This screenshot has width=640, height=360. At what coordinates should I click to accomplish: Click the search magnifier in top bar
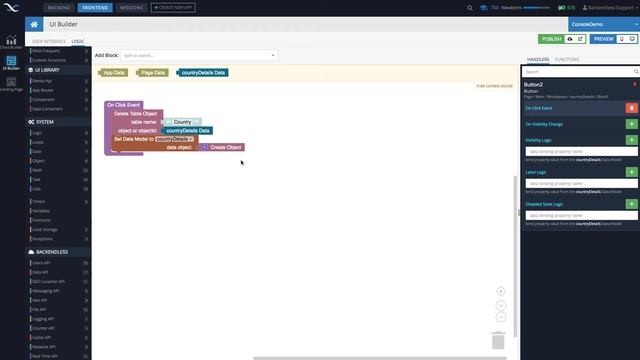pyautogui.click(x=470, y=8)
